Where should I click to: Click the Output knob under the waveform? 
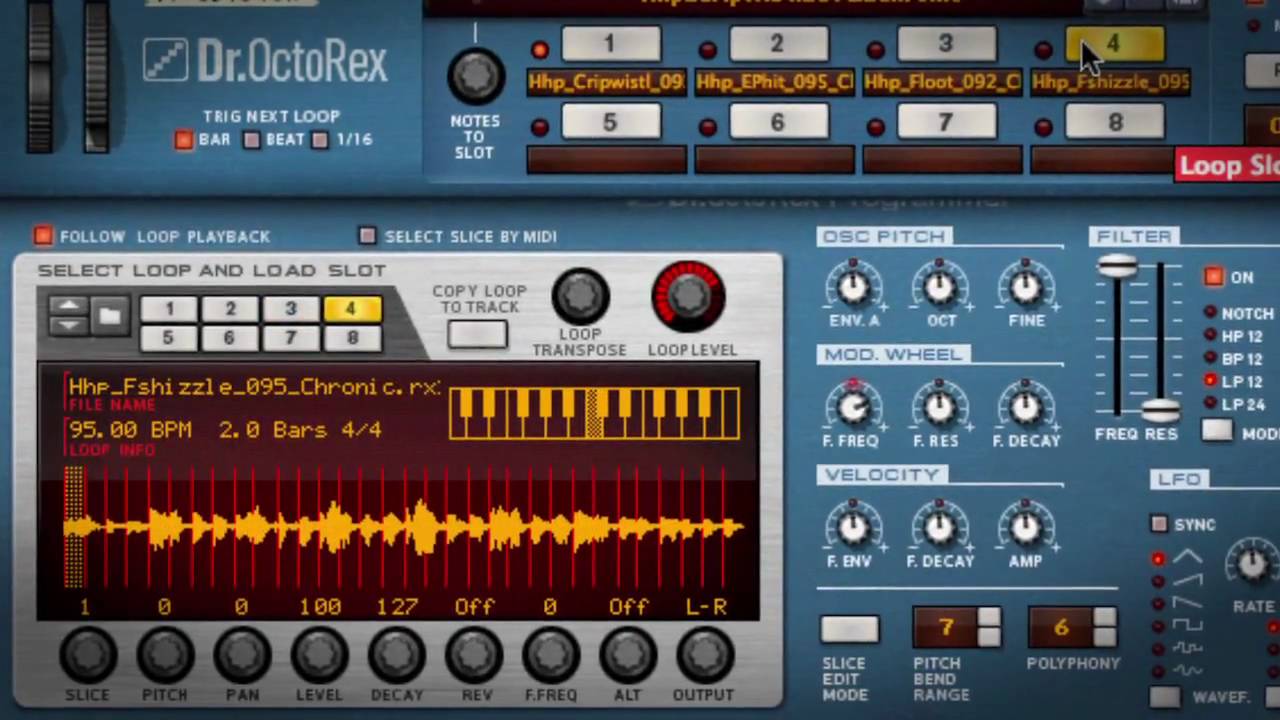pyautogui.click(x=704, y=655)
